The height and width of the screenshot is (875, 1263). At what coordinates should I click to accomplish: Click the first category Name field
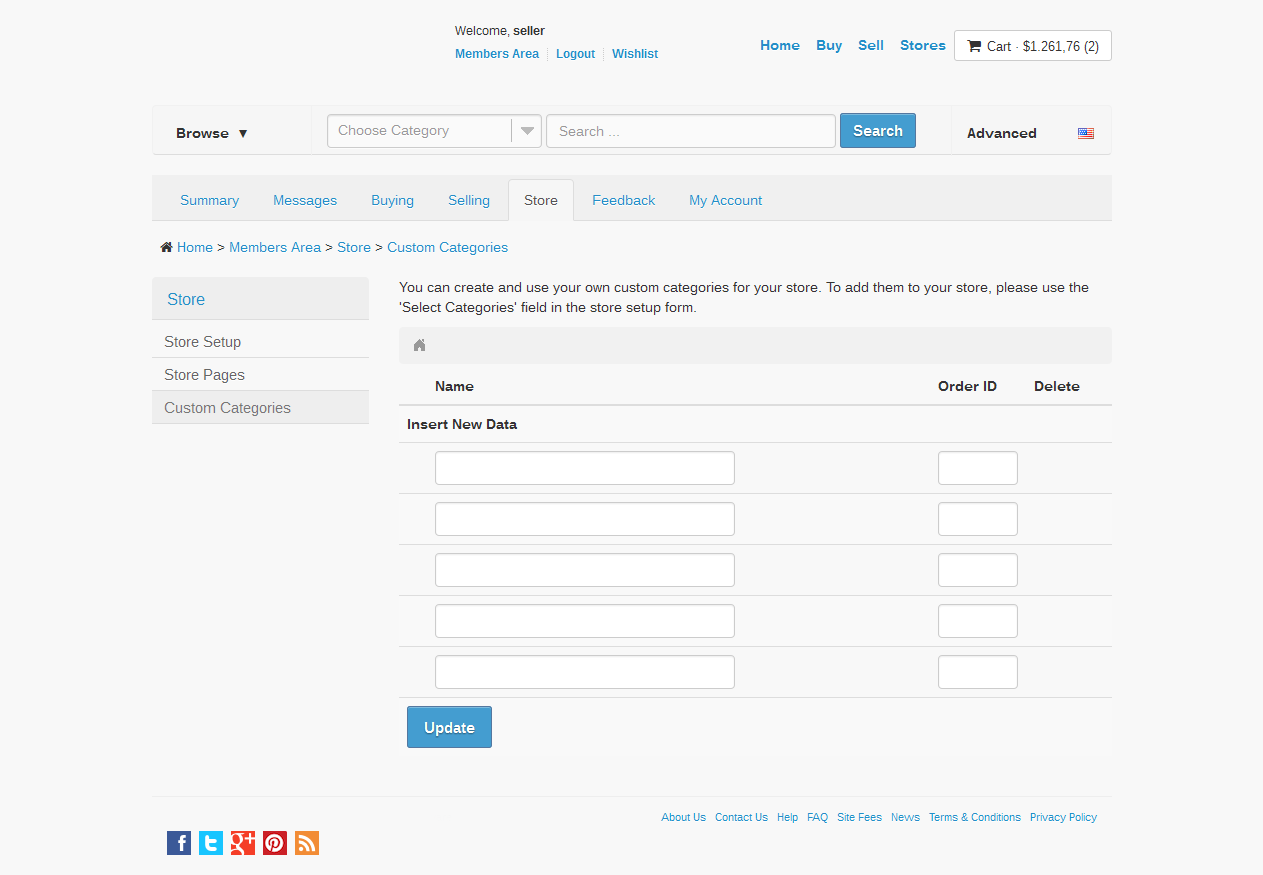pos(584,468)
